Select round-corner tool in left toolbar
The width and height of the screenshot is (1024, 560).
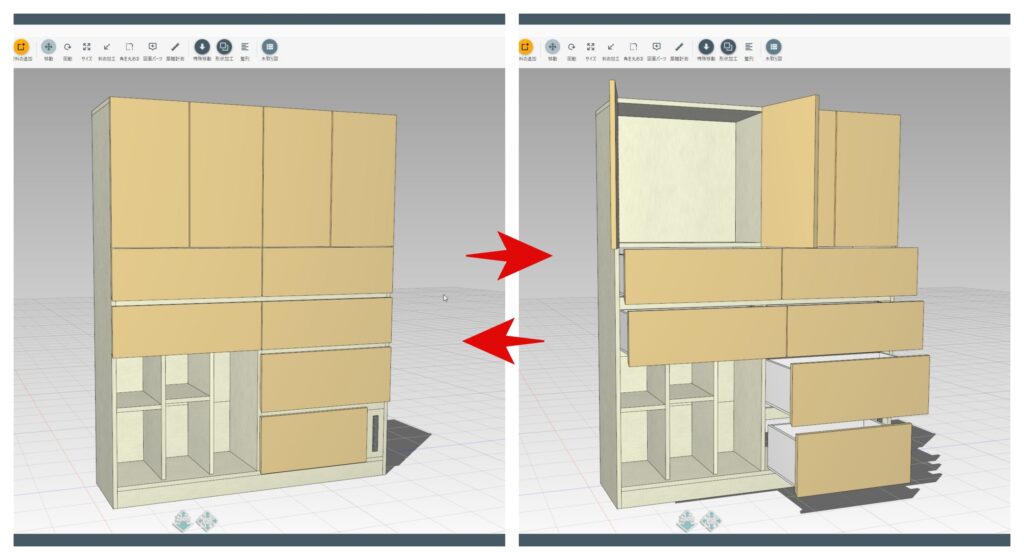point(129,47)
